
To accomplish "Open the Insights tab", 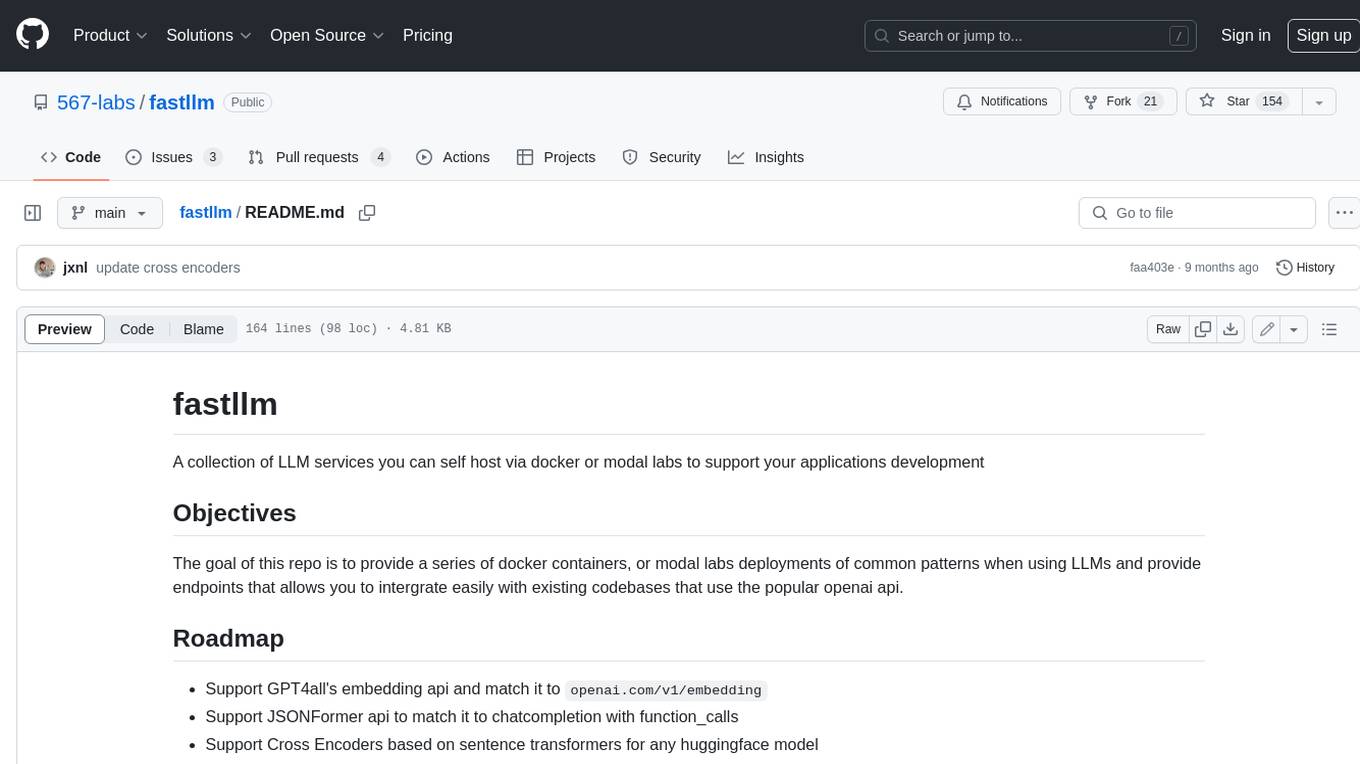I will click(766, 157).
